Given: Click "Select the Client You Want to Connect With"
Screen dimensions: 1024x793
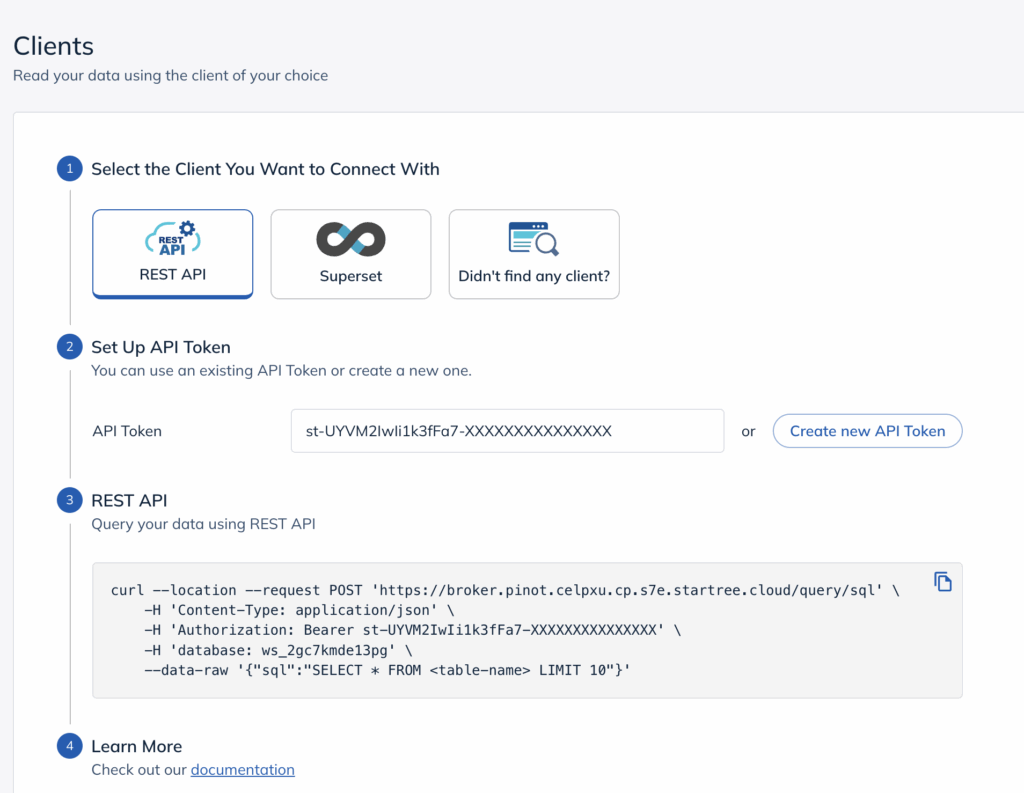Looking at the screenshot, I should coord(265,169).
